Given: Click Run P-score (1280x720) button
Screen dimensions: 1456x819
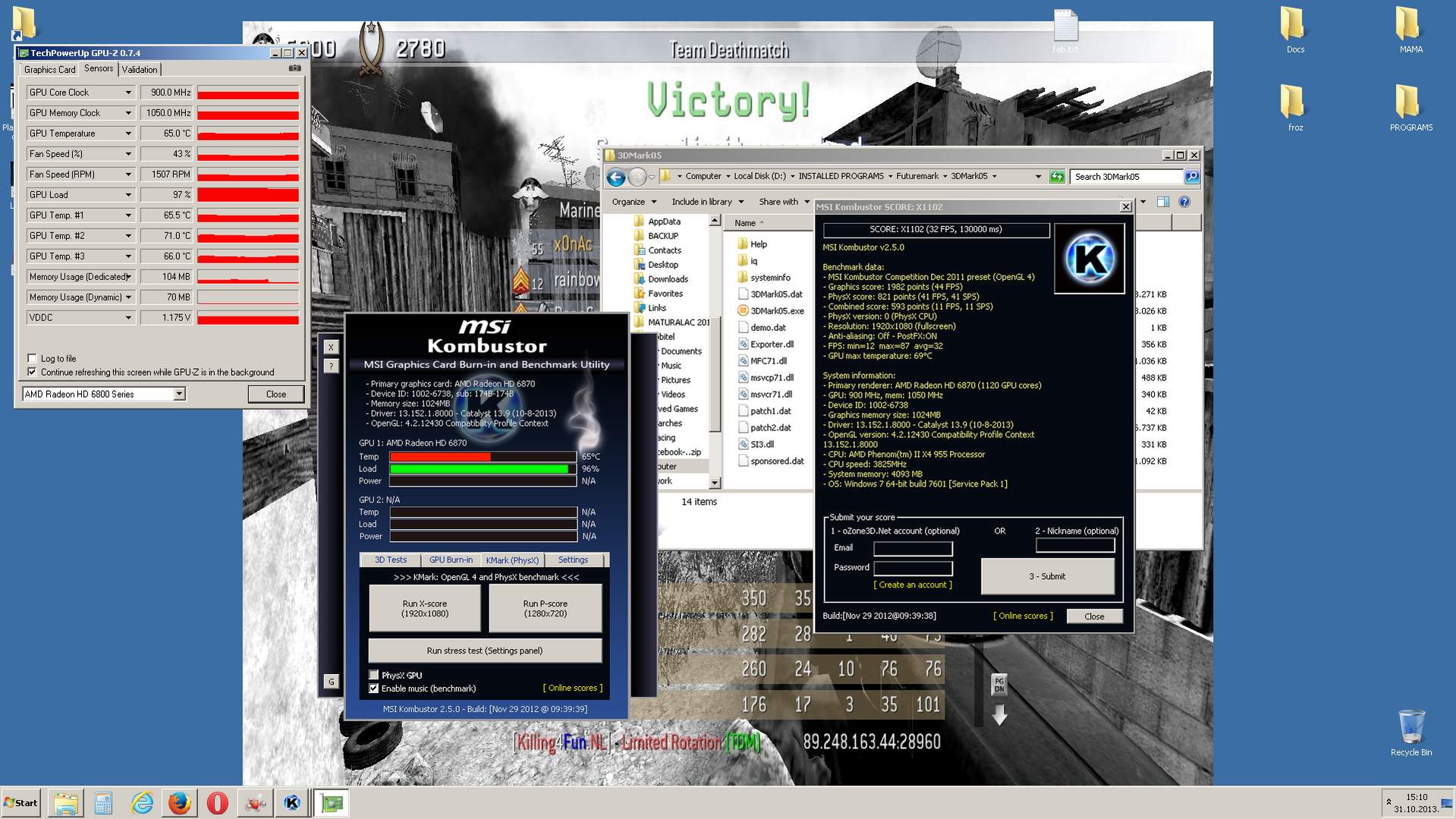Looking at the screenshot, I should [546, 609].
